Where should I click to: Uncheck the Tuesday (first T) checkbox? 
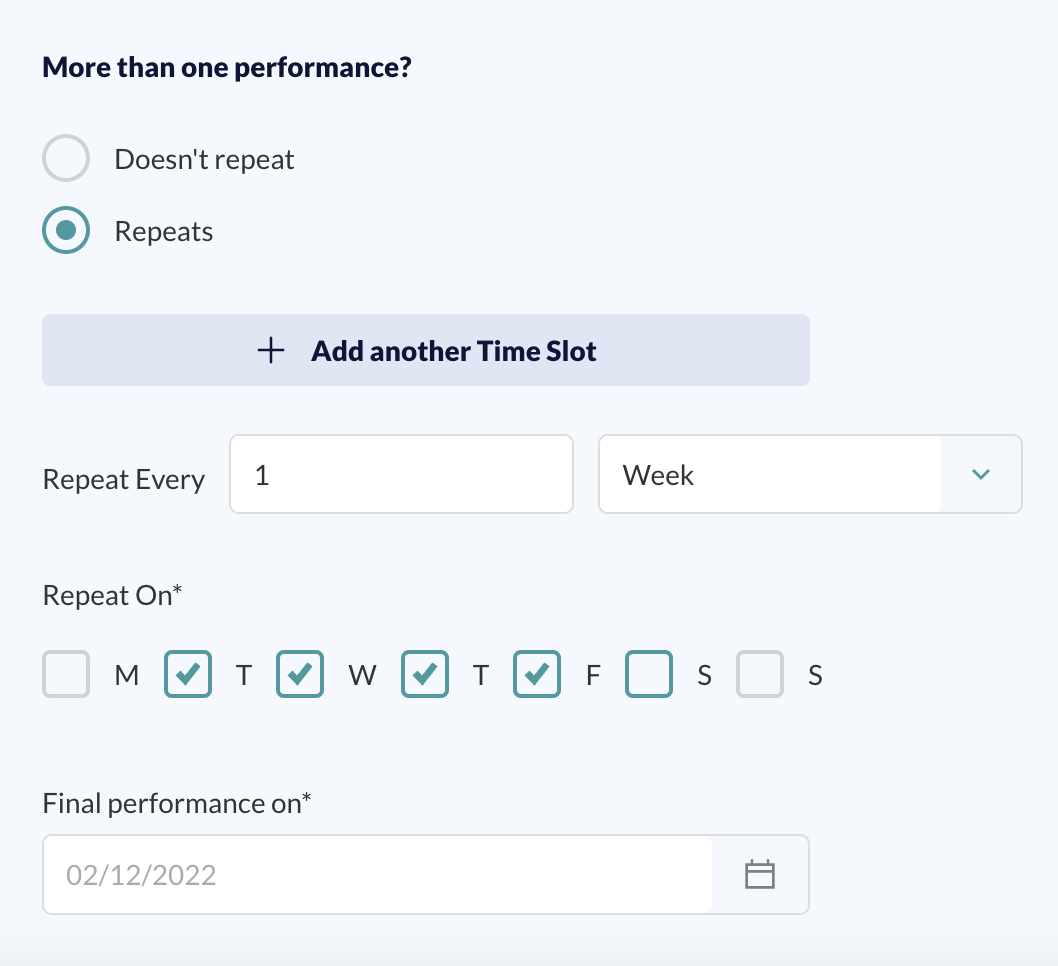[188, 674]
